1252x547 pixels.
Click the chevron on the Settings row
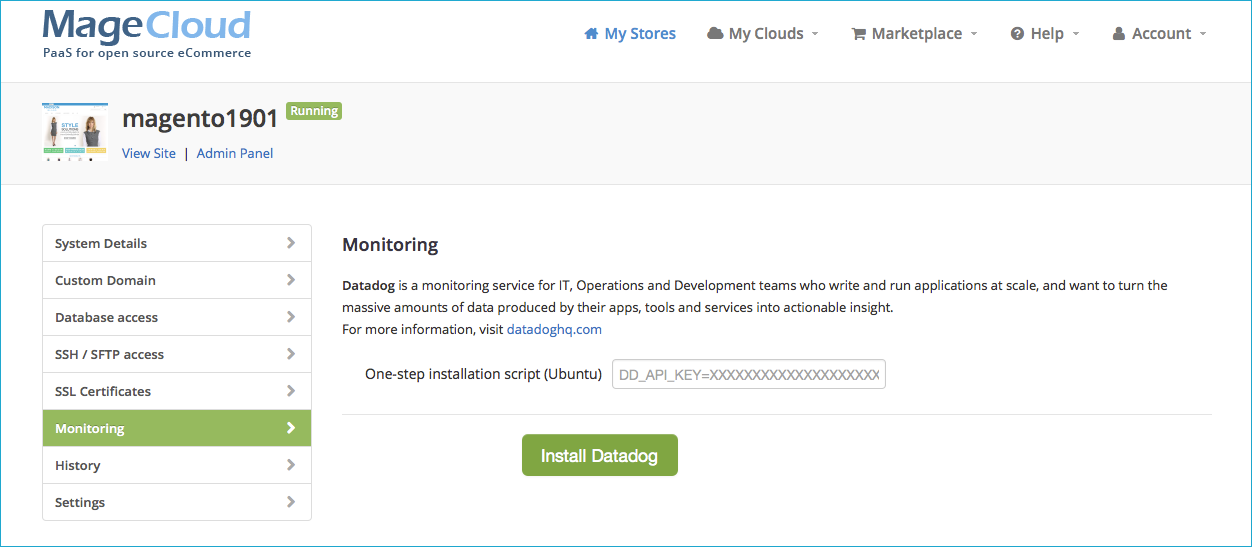pyautogui.click(x=291, y=502)
